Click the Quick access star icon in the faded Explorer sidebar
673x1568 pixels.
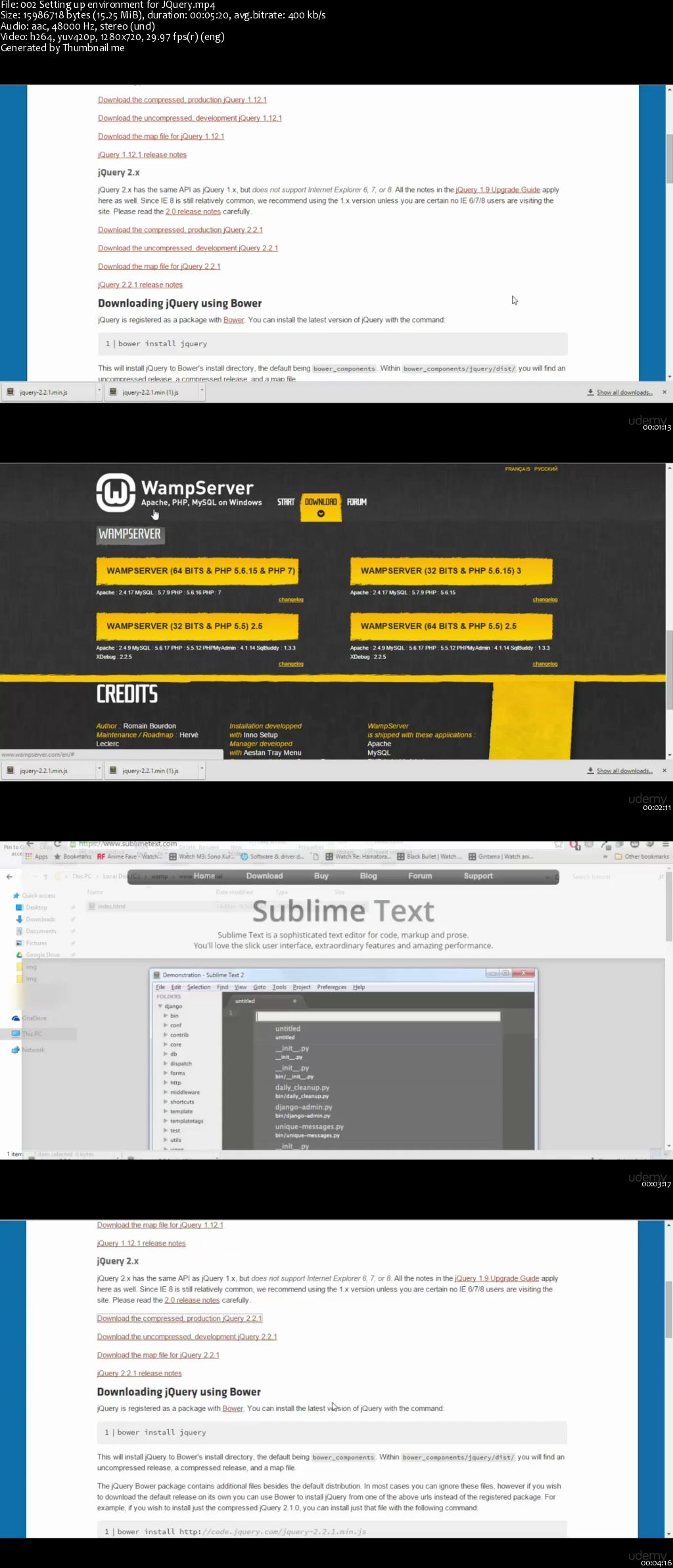[x=17, y=895]
